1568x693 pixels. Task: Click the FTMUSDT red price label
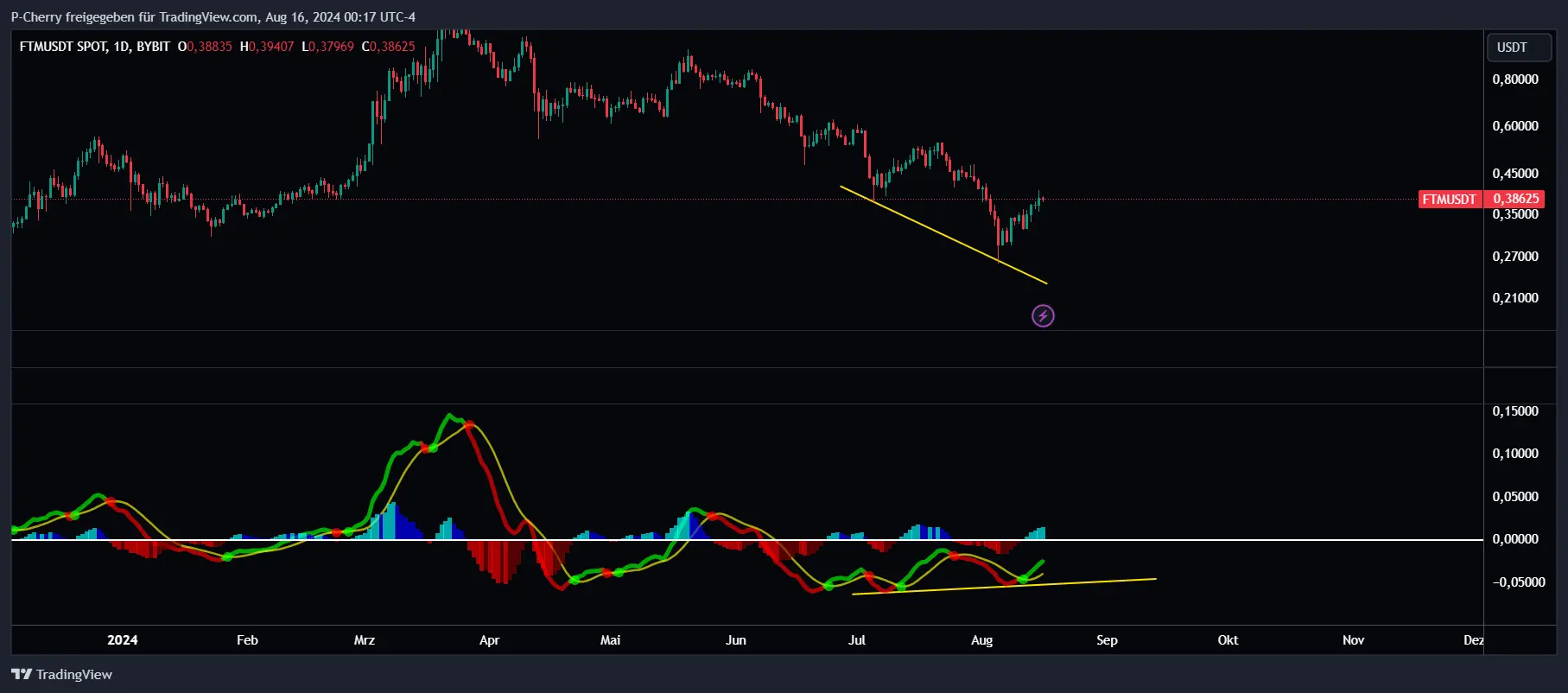[1450, 199]
